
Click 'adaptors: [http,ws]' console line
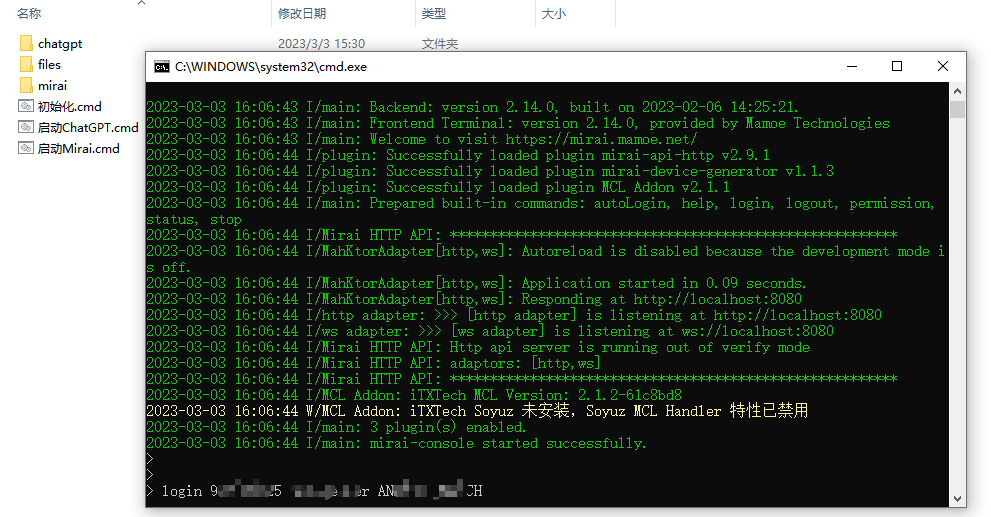coord(374,363)
